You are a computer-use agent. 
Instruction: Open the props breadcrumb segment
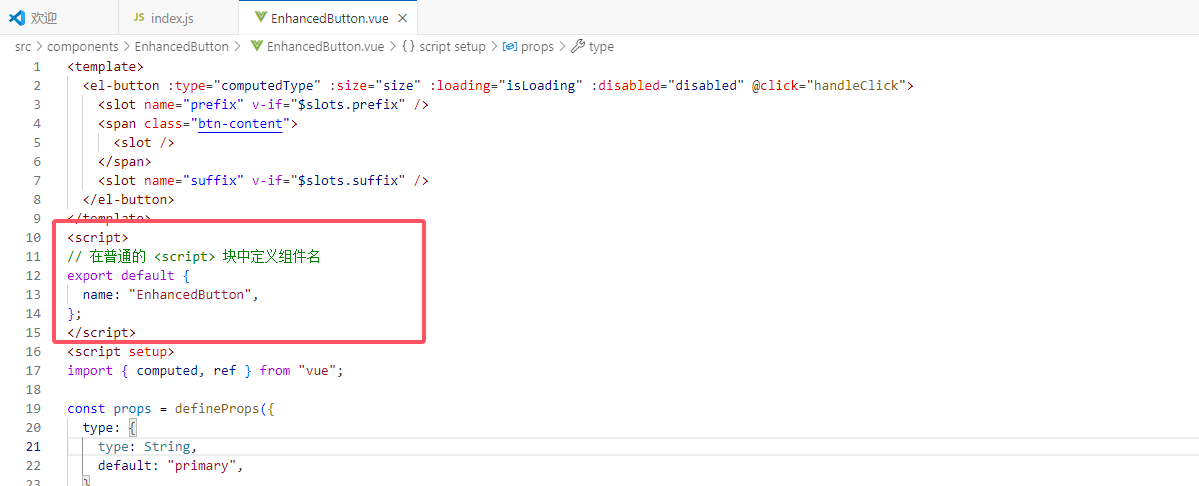click(537, 47)
